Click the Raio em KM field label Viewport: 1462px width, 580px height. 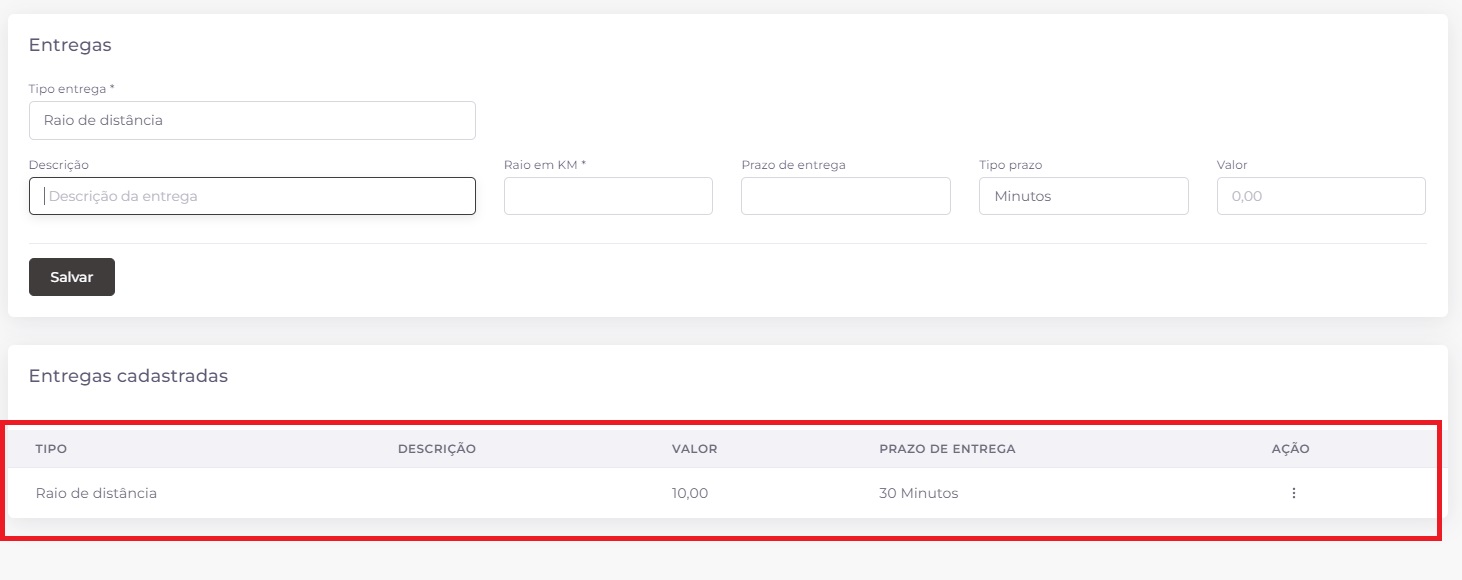(x=544, y=165)
